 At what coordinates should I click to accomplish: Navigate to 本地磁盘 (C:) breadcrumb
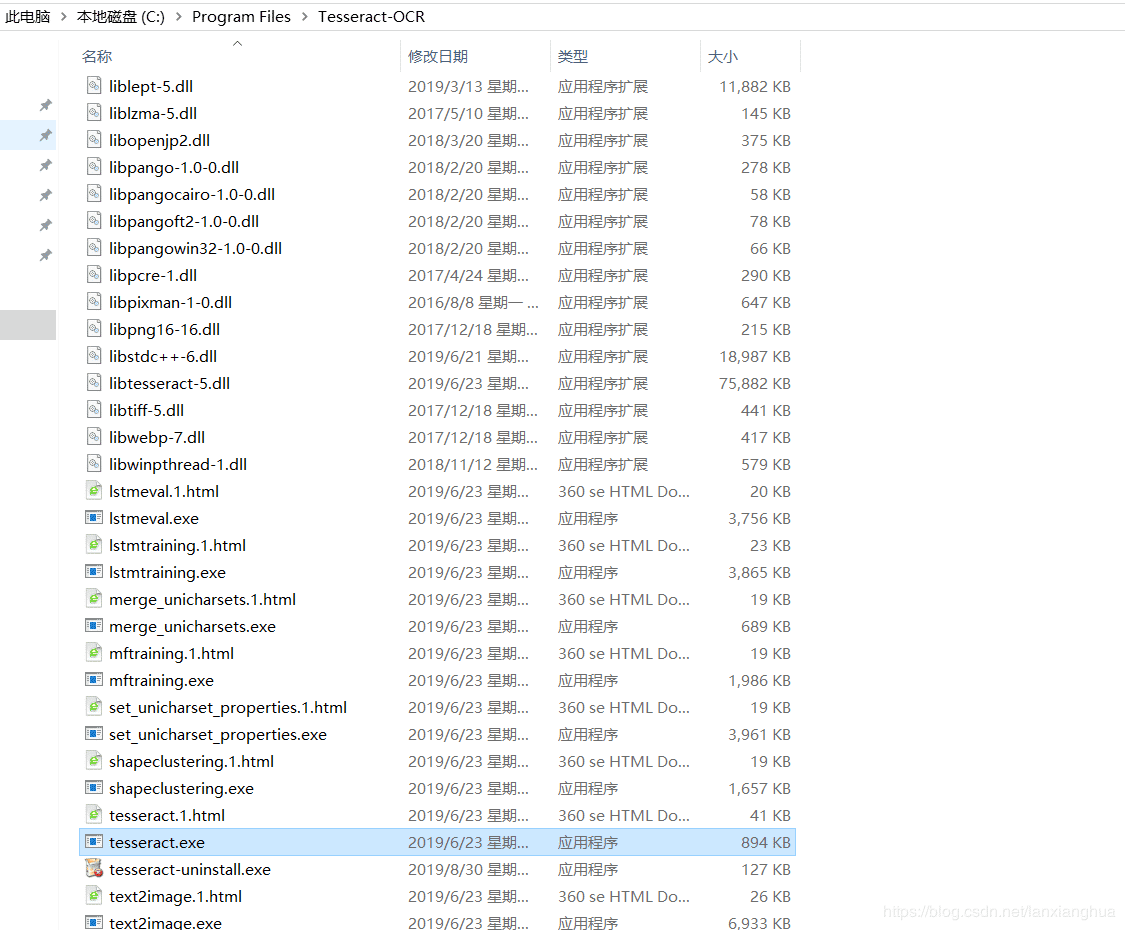click(x=121, y=17)
